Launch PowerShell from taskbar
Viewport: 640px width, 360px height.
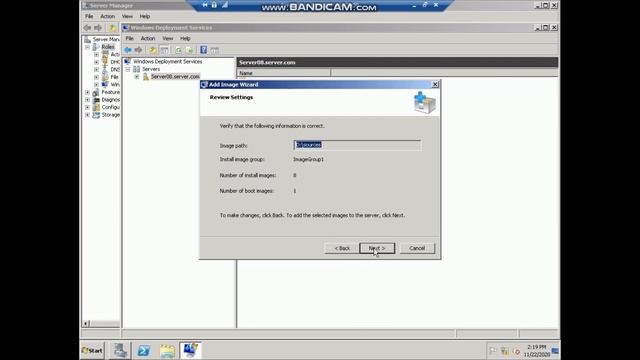pos(144,350)
